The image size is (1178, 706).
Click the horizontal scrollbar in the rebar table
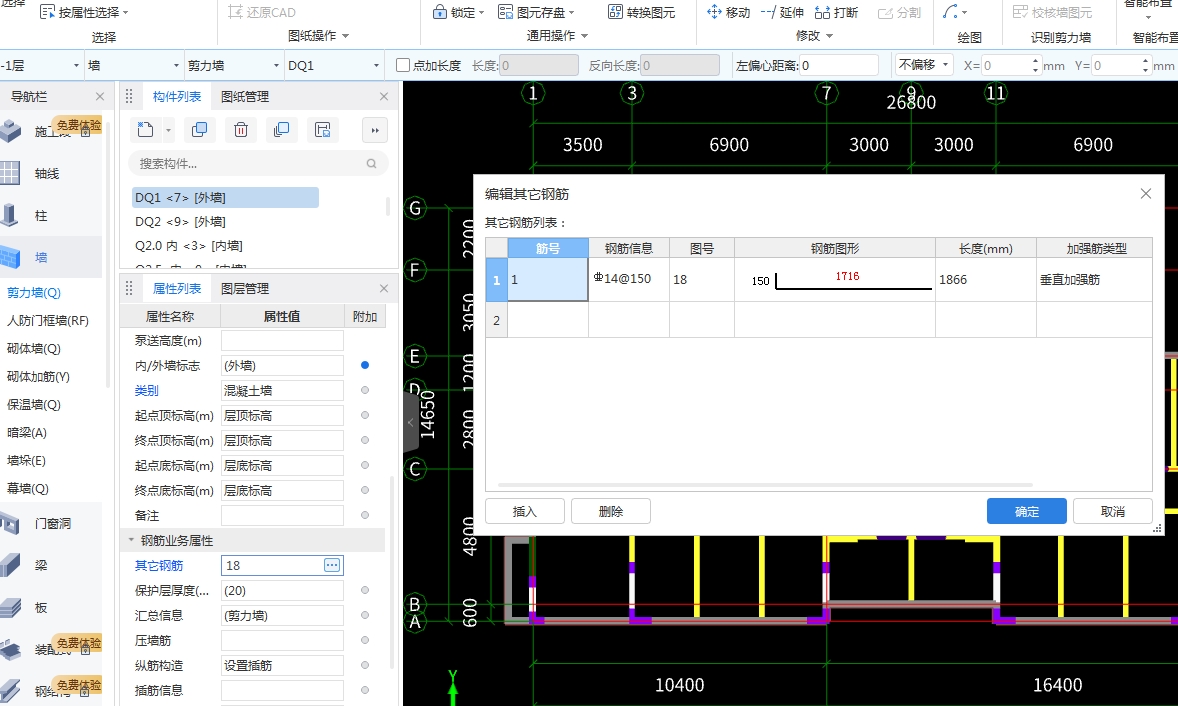click(765, 485)
